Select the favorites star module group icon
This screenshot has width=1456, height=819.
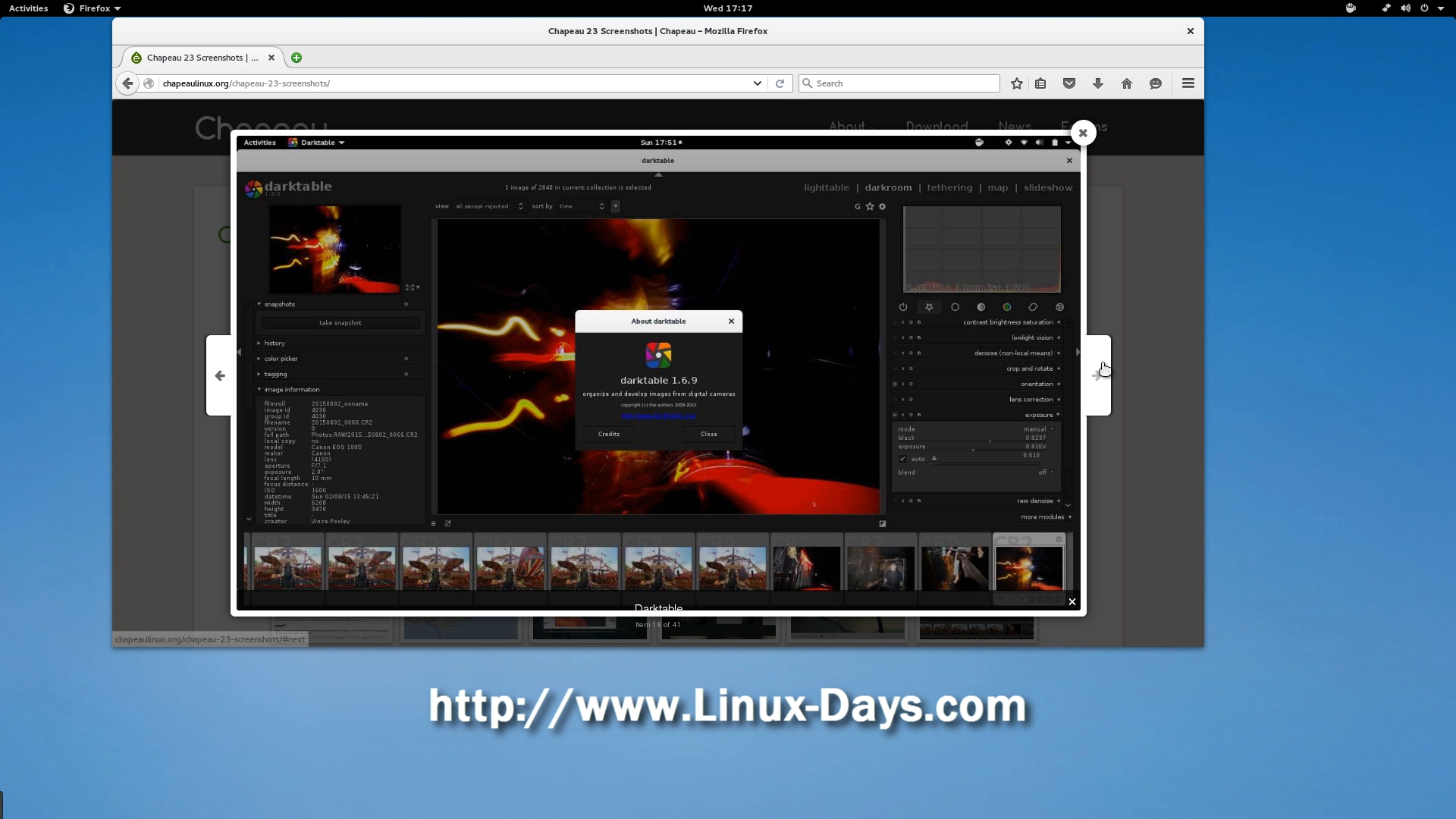click(x=929, y=307)
